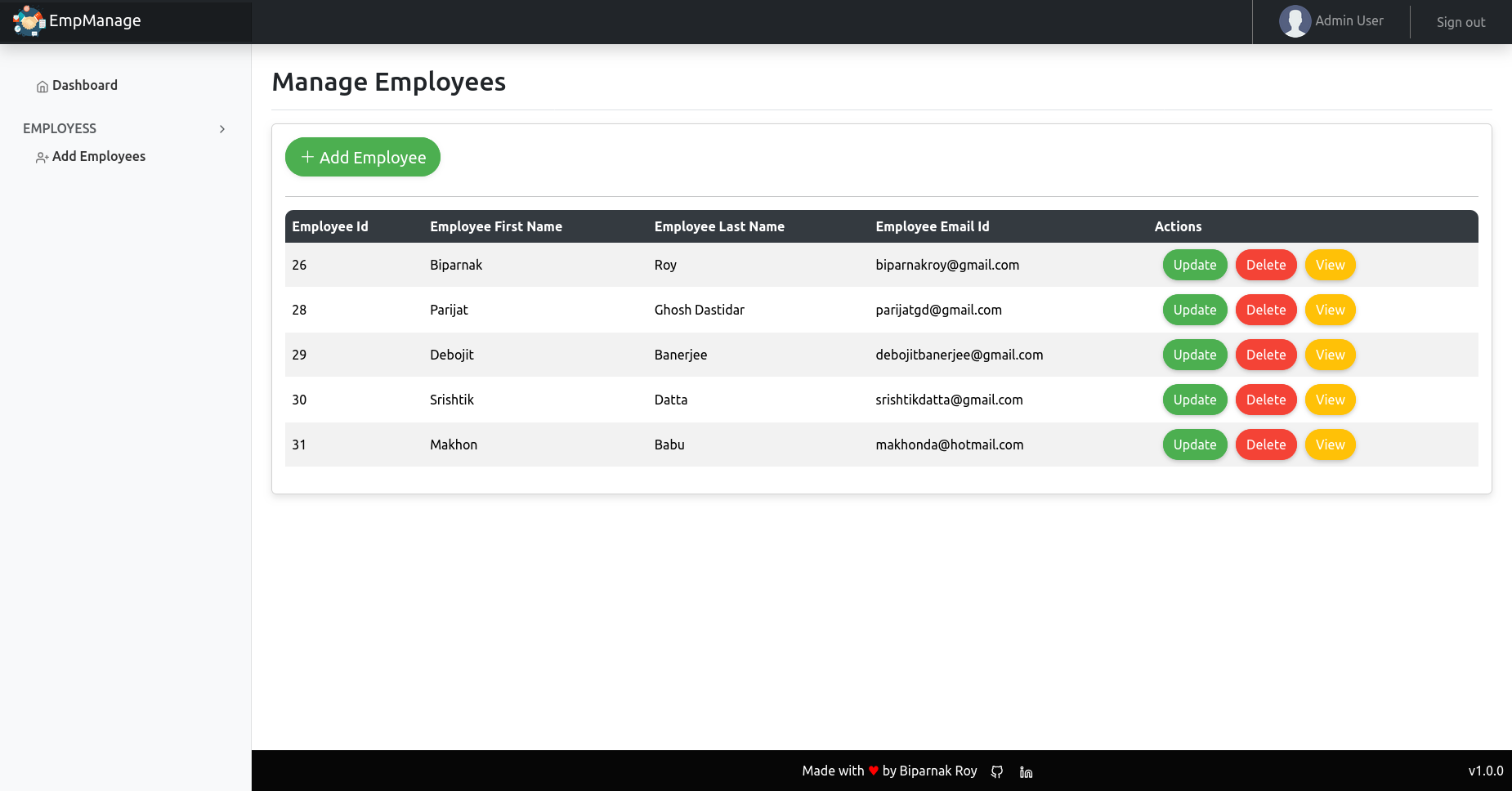Select Add Employees in the sidebar
Viewport: 1512px width, 791px height.
(x=98, y=156)
